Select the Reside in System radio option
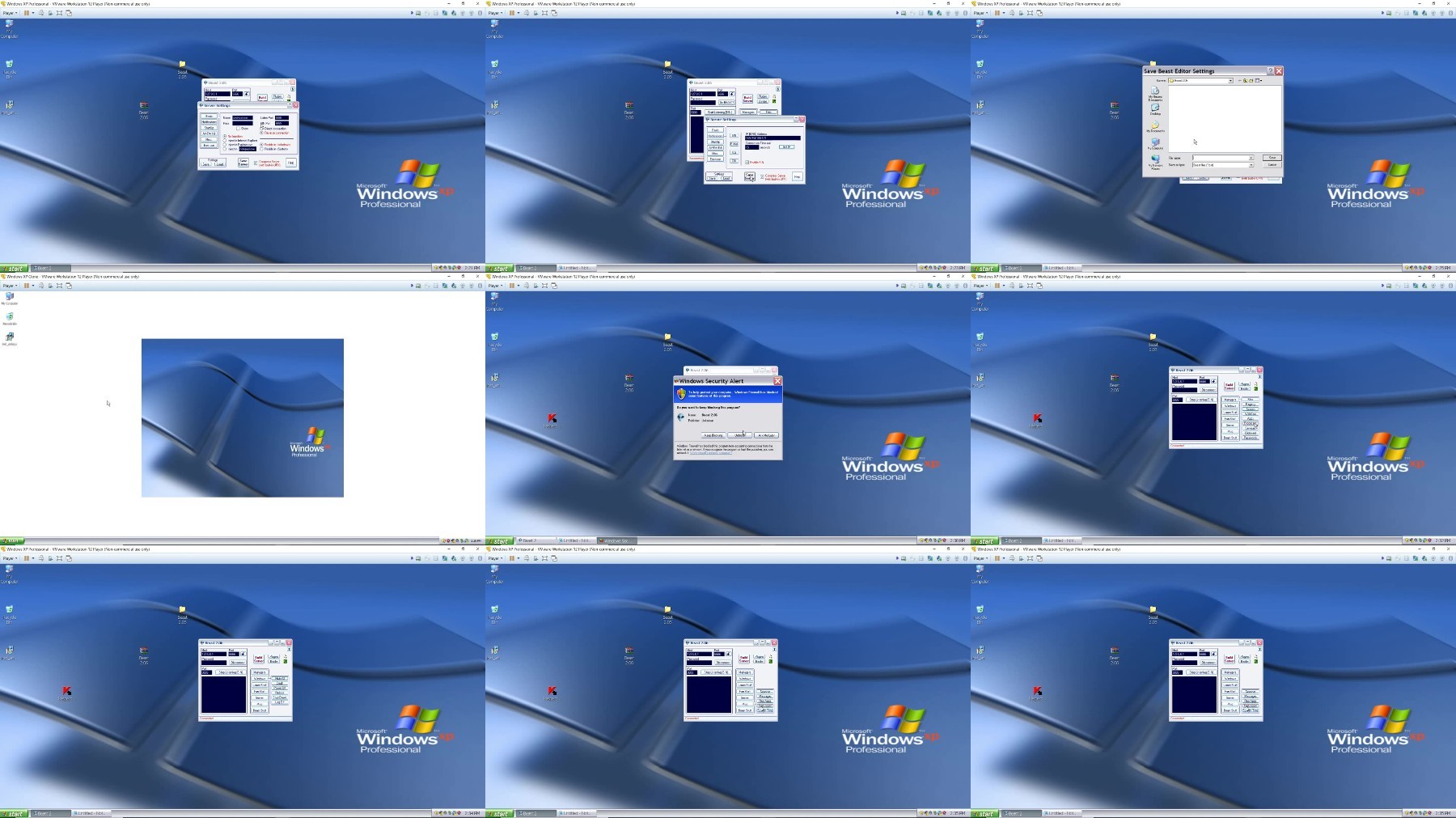 [261, 149]
